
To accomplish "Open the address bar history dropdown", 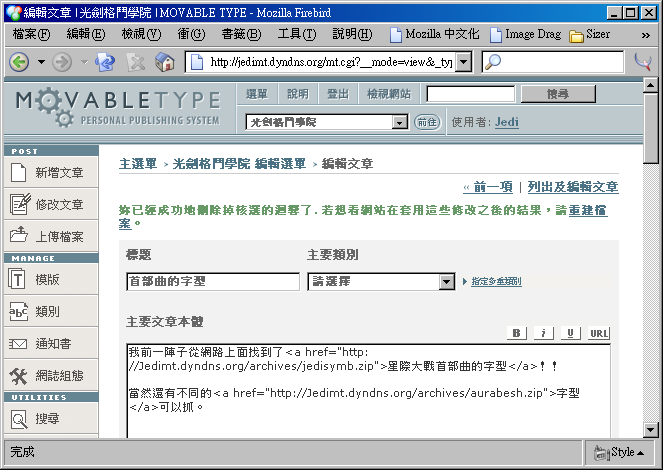I will (x=464, y=63).
